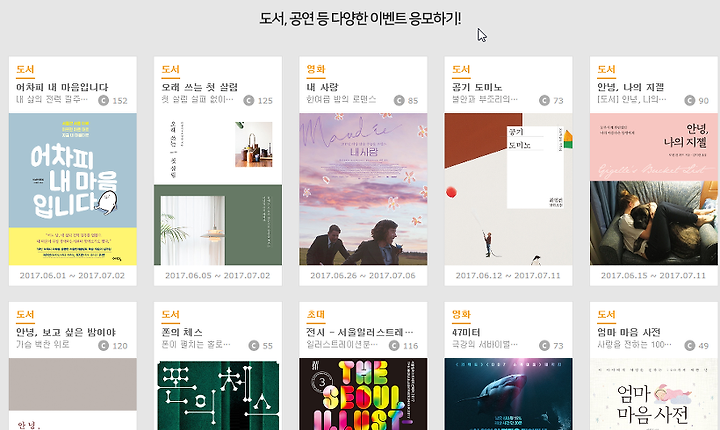Click comment icon next to 85
The height and width of the screenshot is (430, 720).
pyautogui.click(x=399, y=100)
